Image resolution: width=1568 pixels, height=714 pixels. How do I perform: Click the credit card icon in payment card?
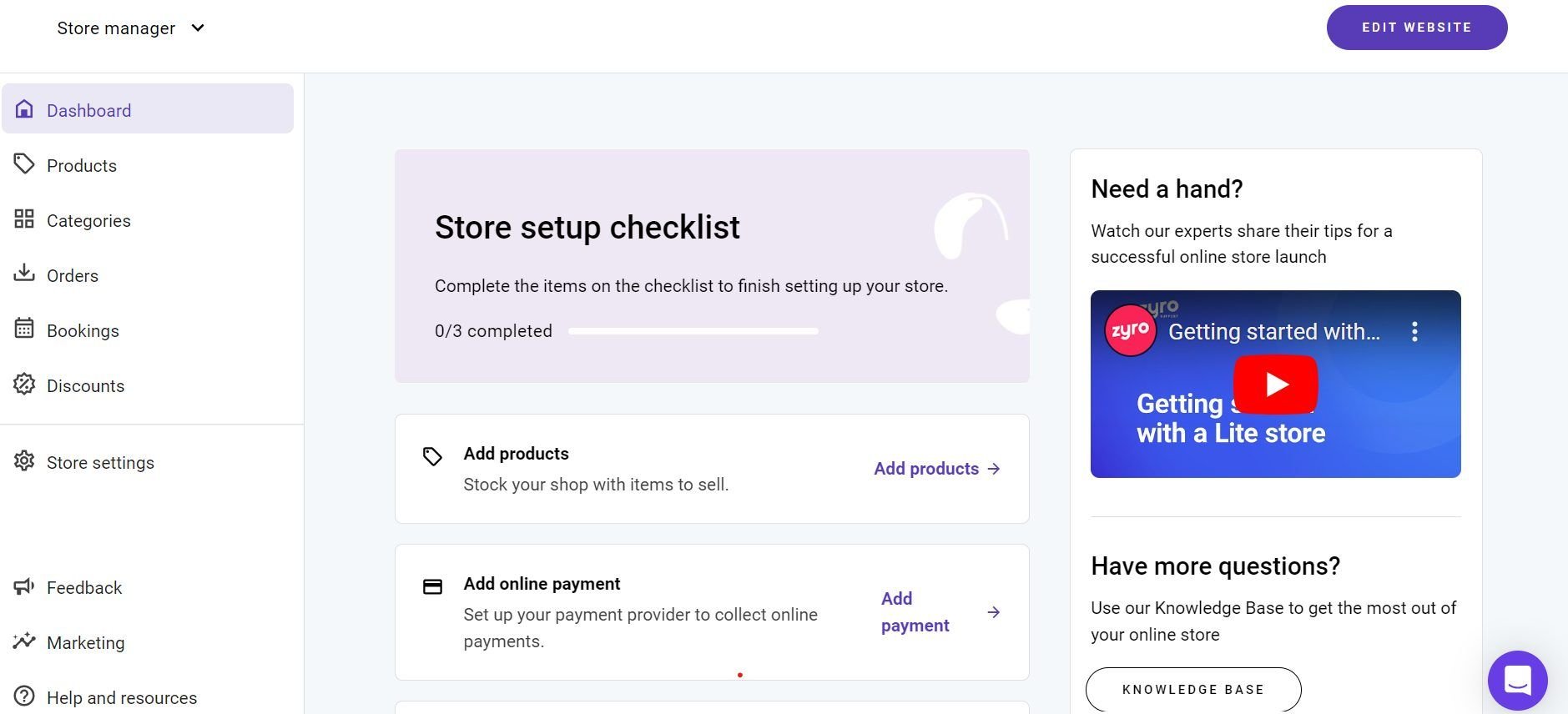[x=432, y=587]
